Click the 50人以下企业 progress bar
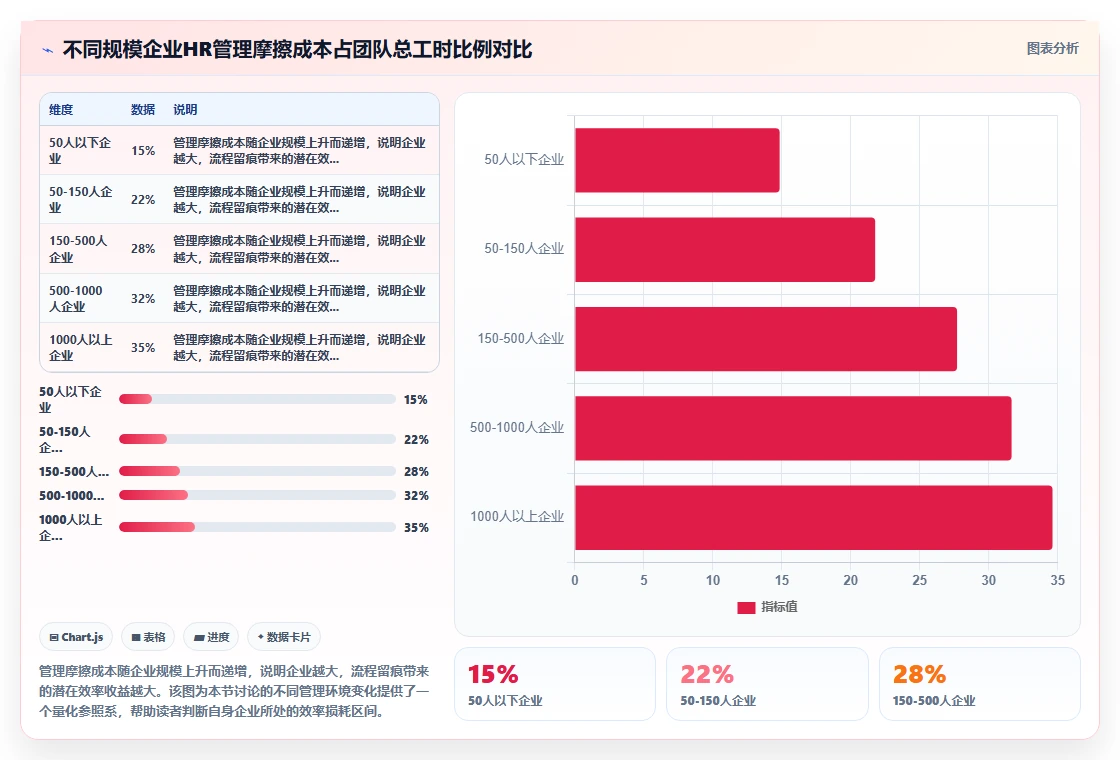 coord(257,399)
